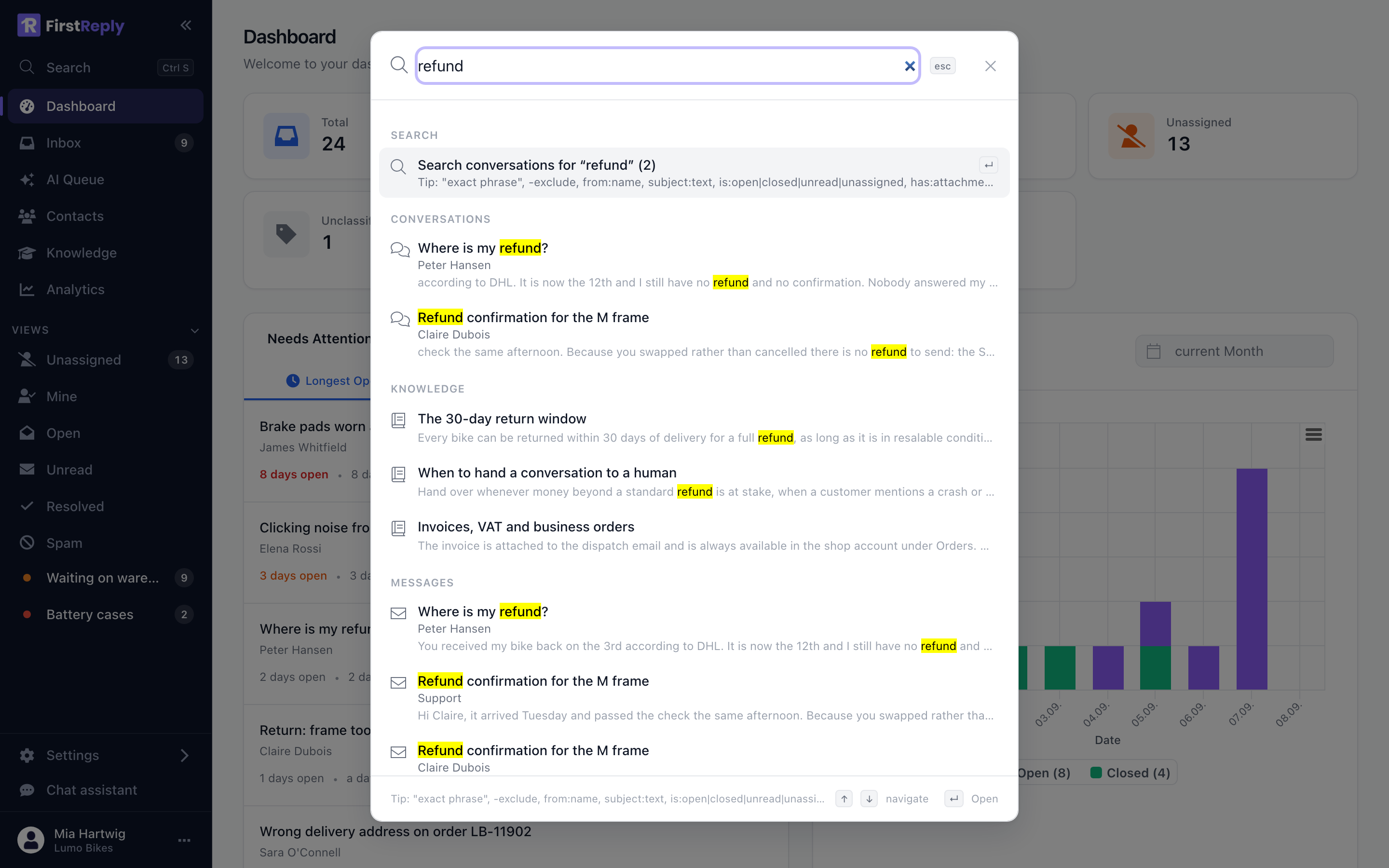Click the 13 badge on Unassigned view
The width and height of the screenshot is (1389, 868).
[x=181, y=360]
